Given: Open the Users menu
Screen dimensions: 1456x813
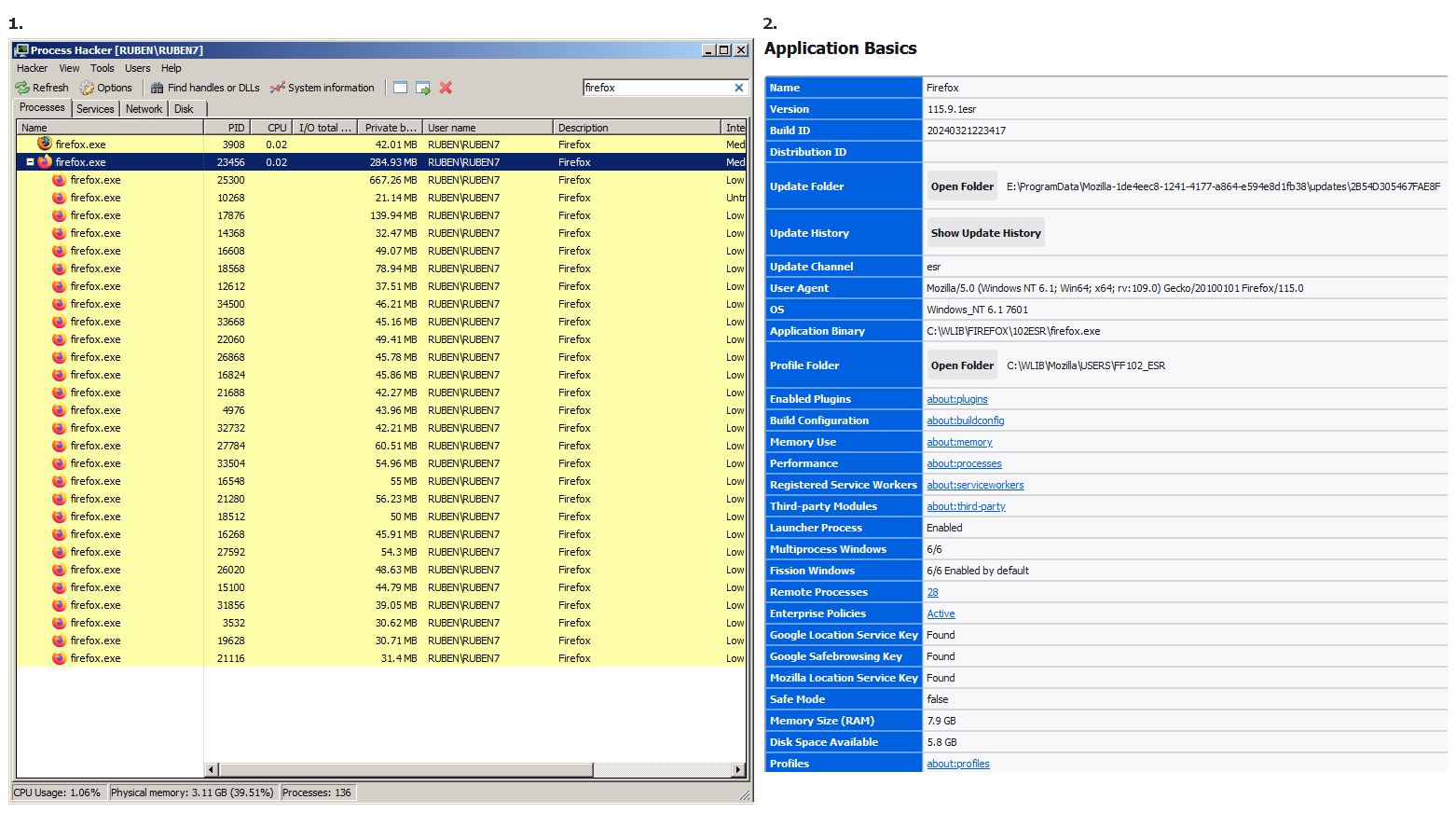Looking at the screenshot, I should (x=138, y=68).
